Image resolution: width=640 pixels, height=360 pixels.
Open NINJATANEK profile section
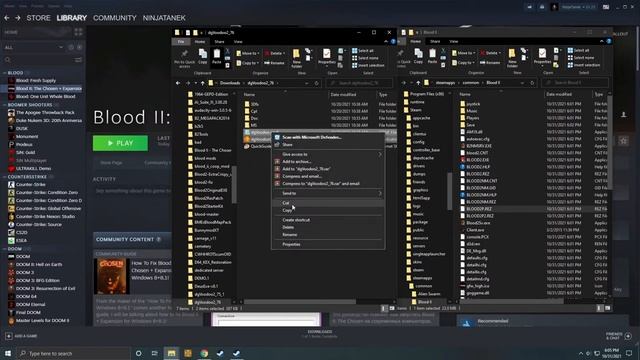pos(164,18)
